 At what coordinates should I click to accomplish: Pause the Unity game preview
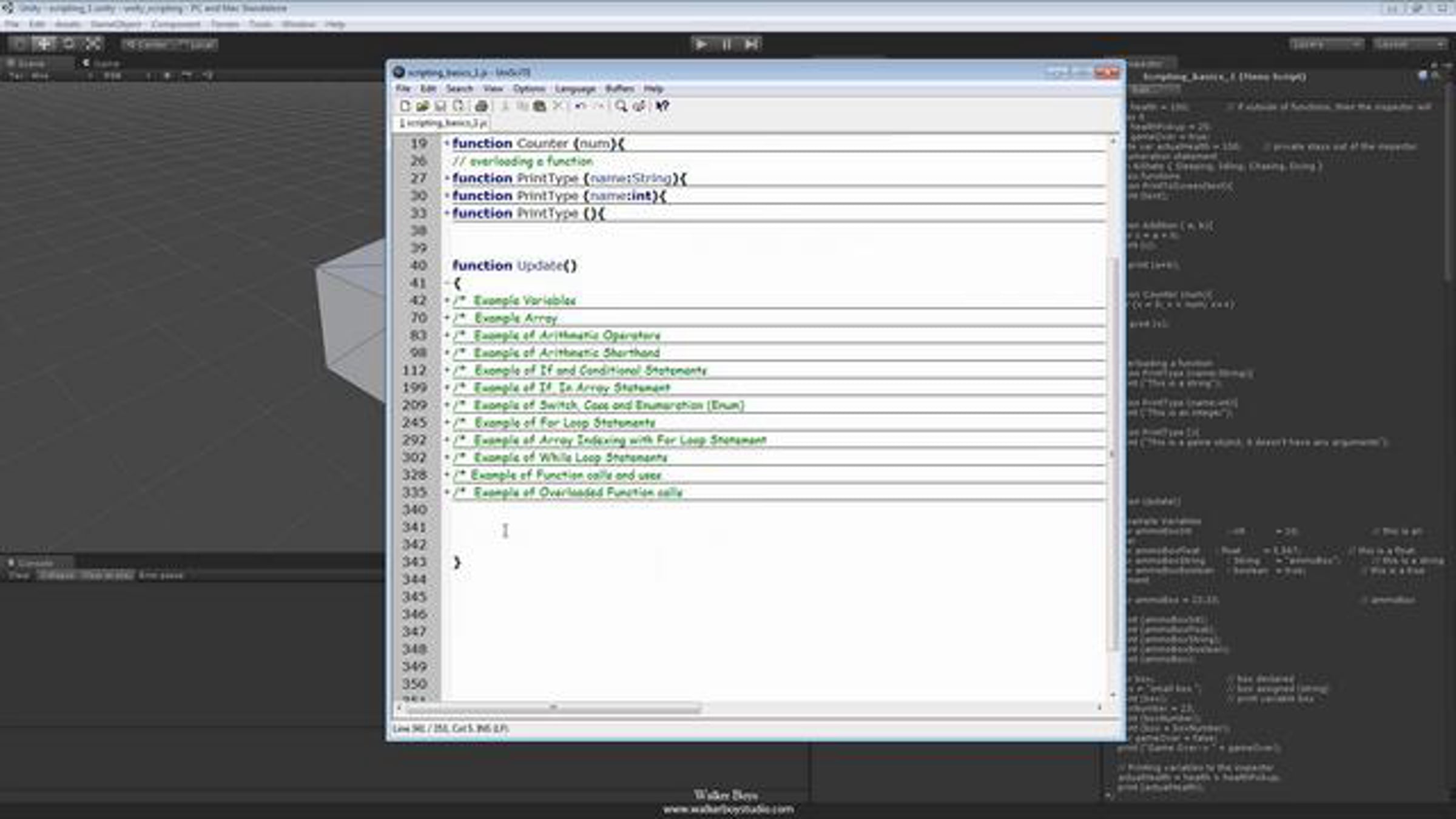tap(727, 44)
